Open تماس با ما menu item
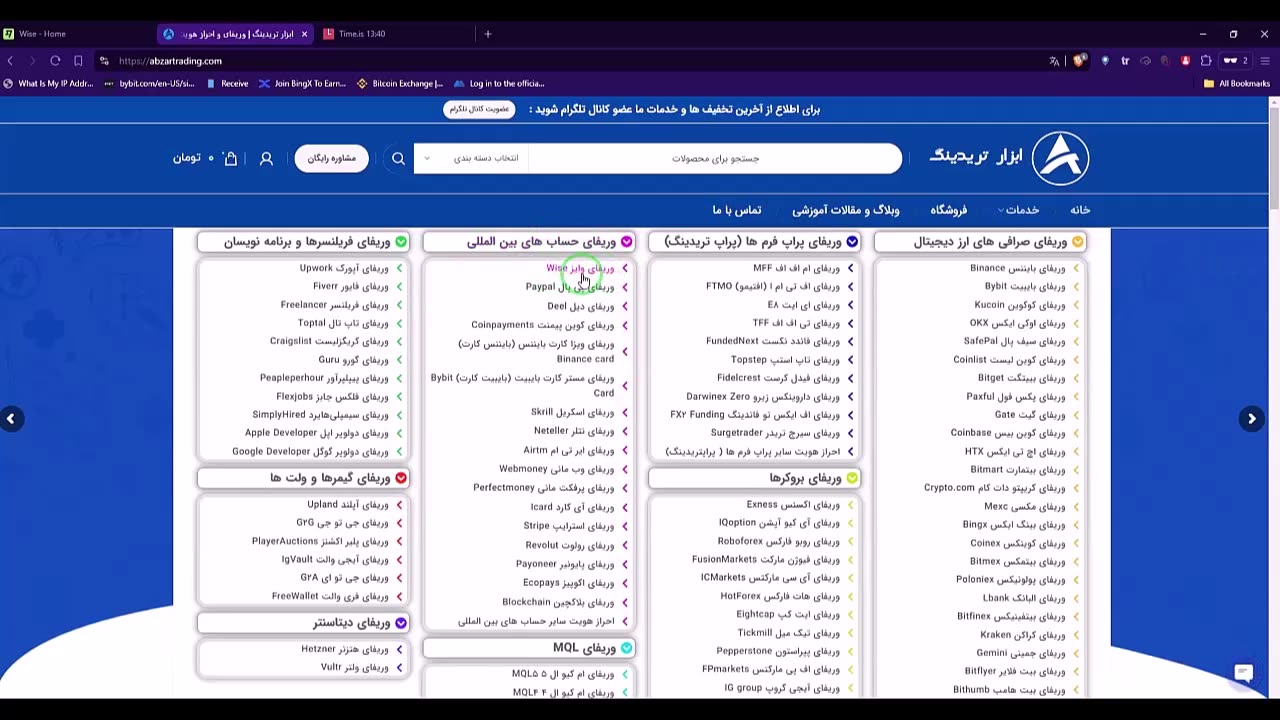1280x720 pixels. coord(737,210)
